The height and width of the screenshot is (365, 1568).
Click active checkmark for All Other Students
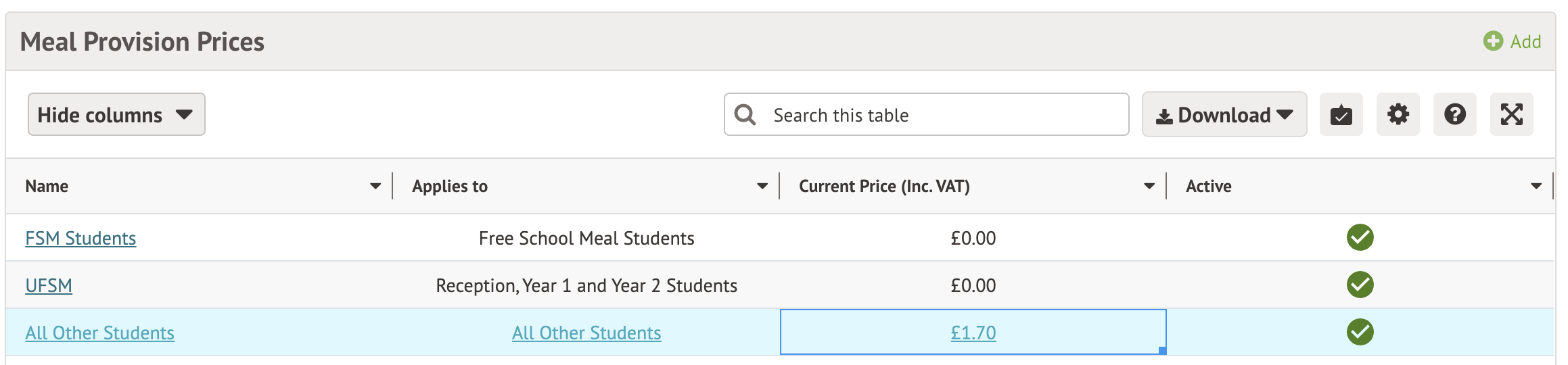coord(1360,333)
